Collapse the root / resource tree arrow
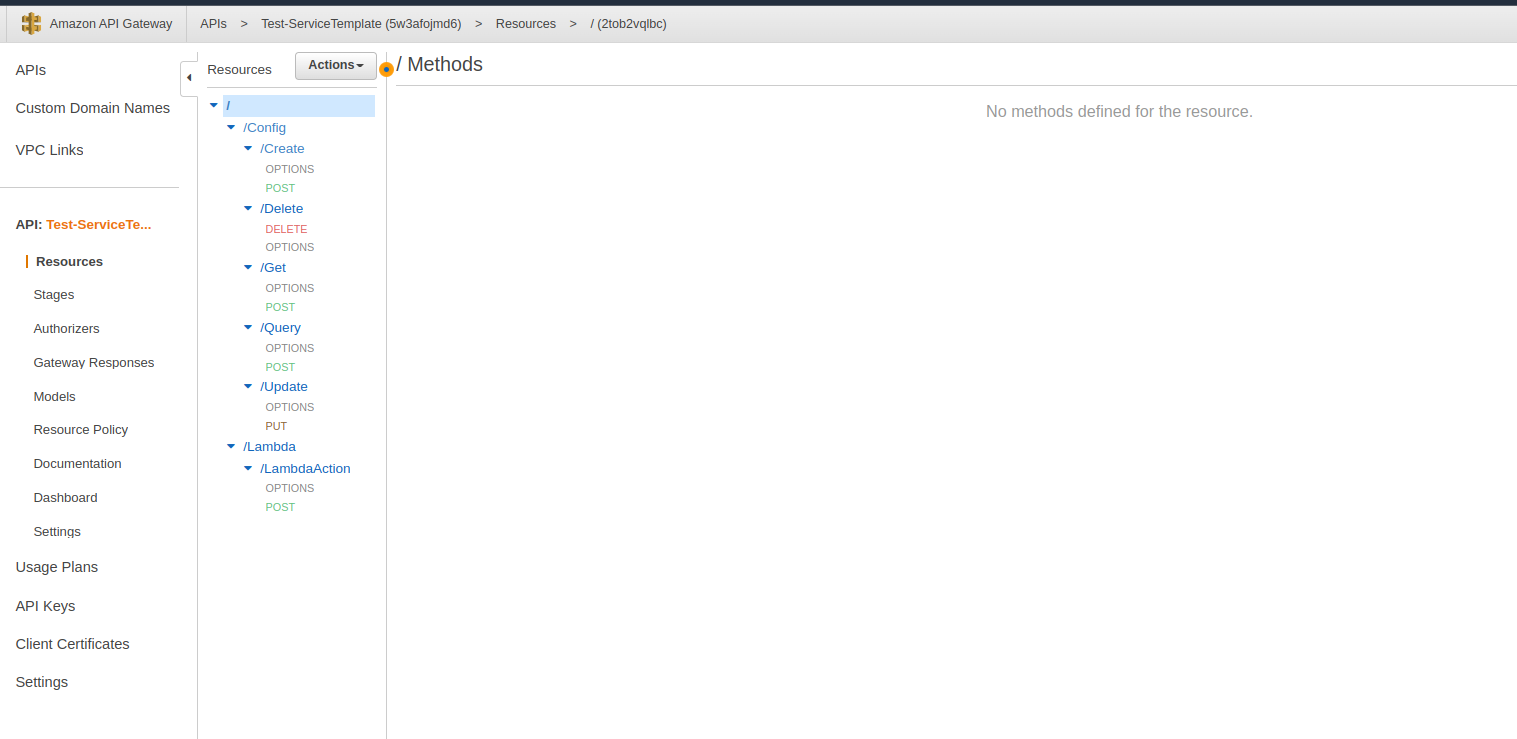Viewport: 1517px width, 739px height. tap(214, 105)
